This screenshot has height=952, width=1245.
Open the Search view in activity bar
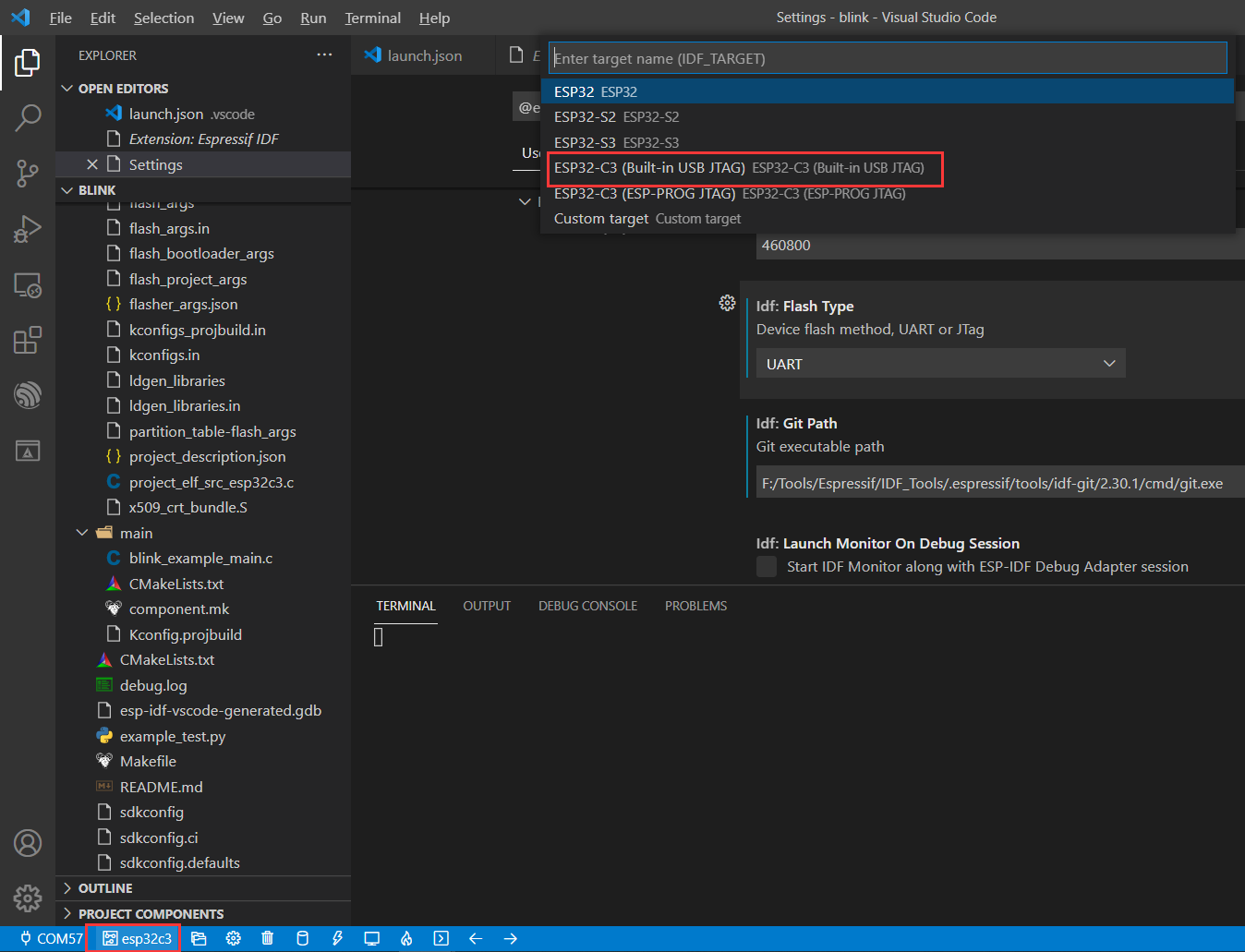28,117
